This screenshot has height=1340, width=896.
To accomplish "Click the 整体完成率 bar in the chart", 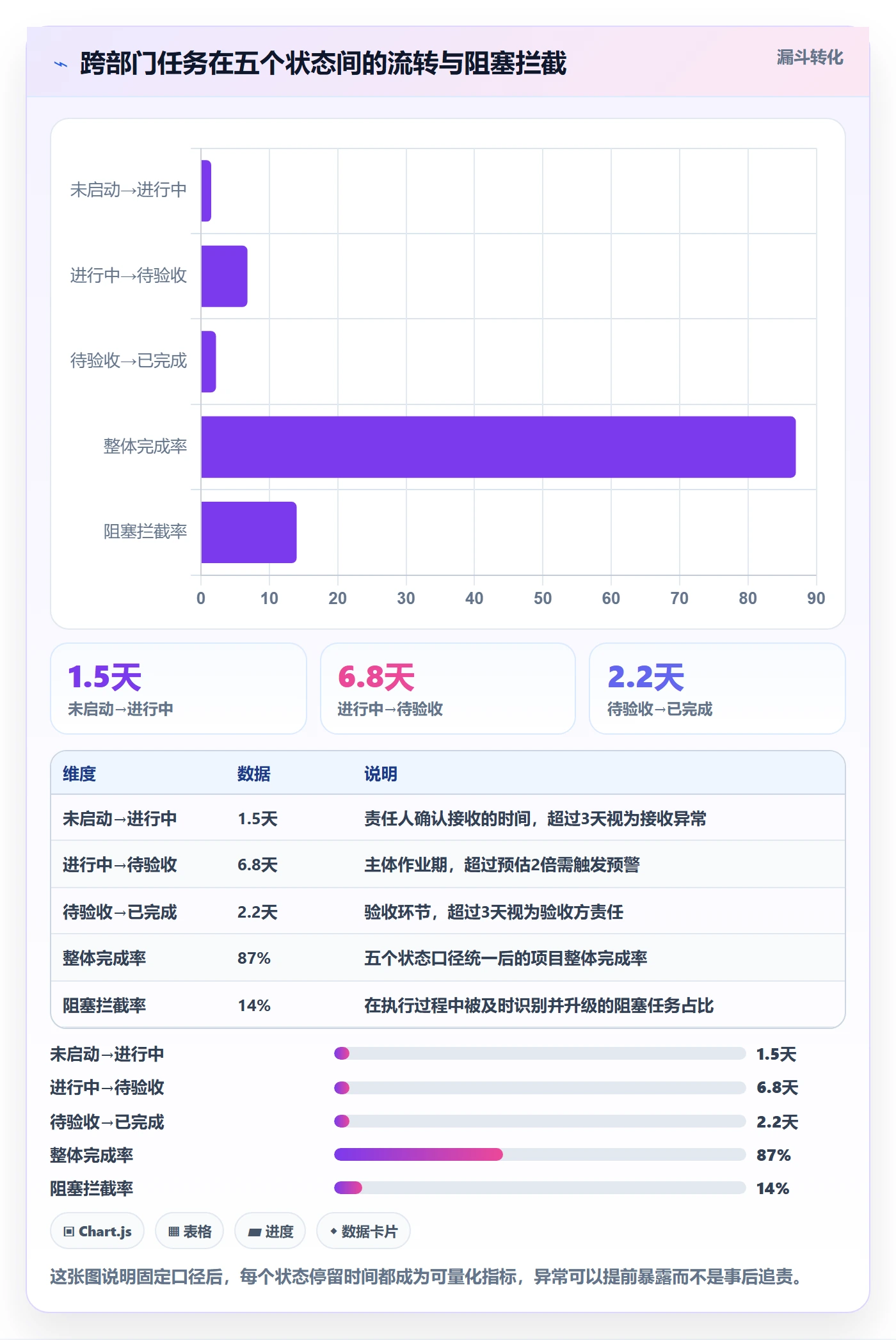I will [x=499, y=447].
